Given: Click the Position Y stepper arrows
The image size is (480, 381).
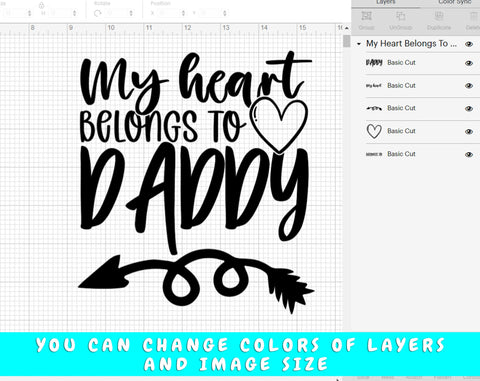Looking at the screenshot, I should point(225,13).
